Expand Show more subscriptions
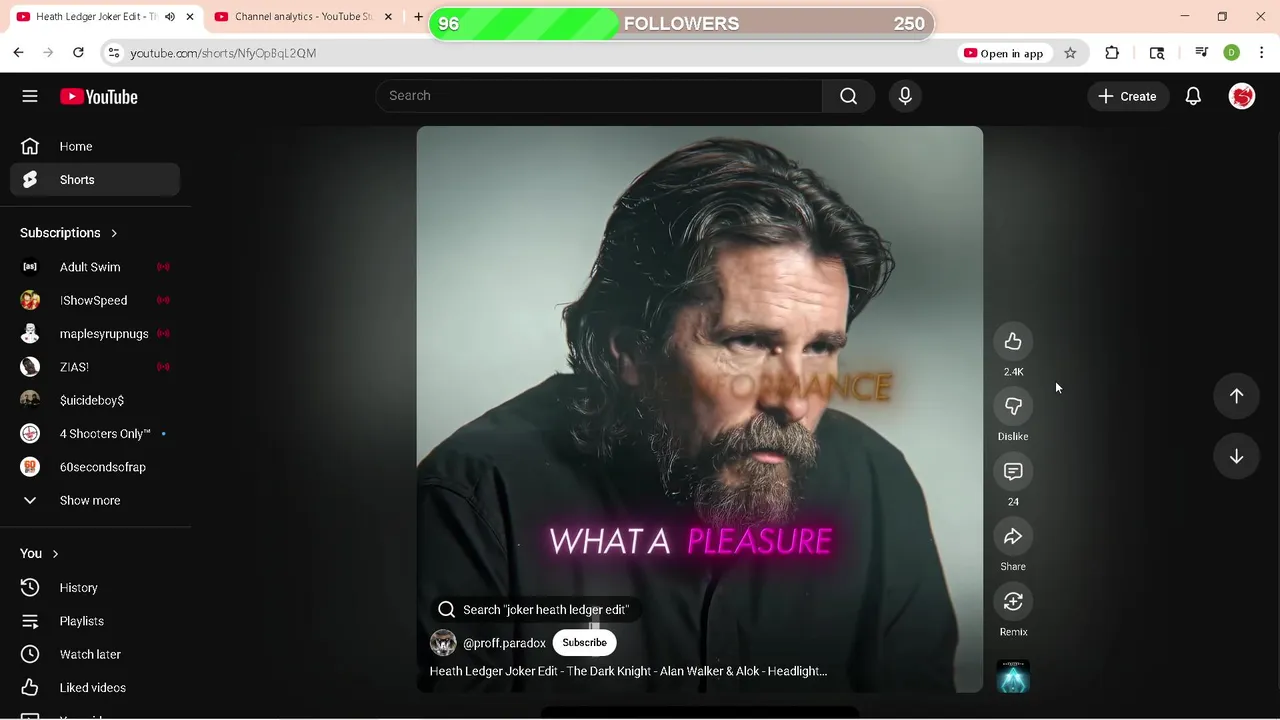1280x720 pixels. click(95, 500)
